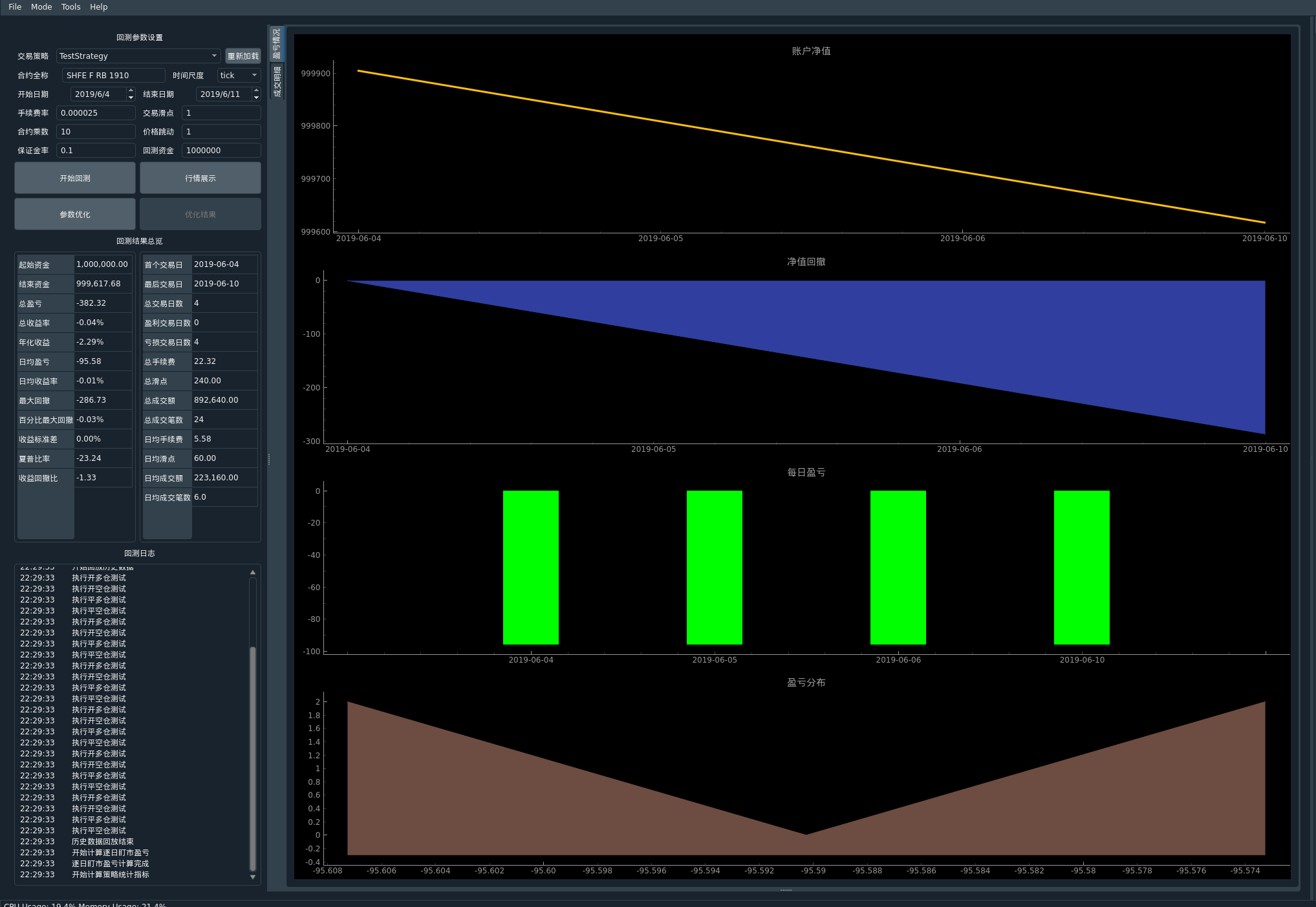Select the 收益回撤比 value -1.33
This screenshot has width=1316, height=907.
point(102,478)
